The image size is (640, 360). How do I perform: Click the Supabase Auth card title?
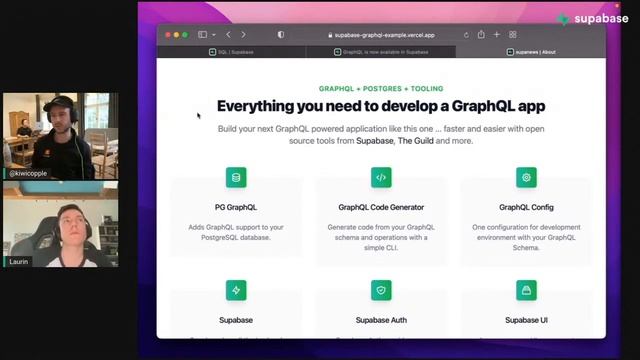coord(381,320)
